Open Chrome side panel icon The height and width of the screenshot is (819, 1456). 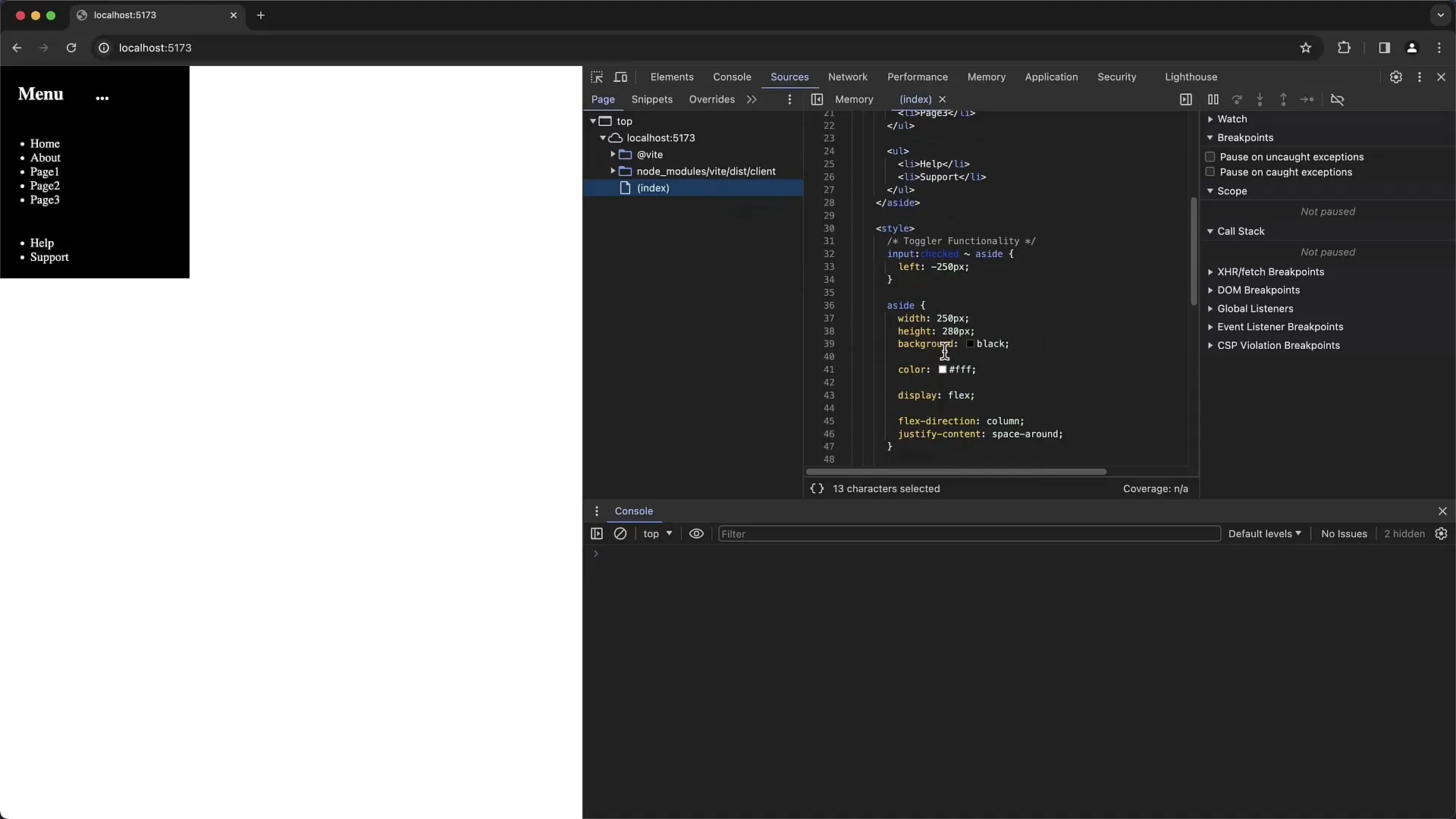click(x=1384, y=48)
